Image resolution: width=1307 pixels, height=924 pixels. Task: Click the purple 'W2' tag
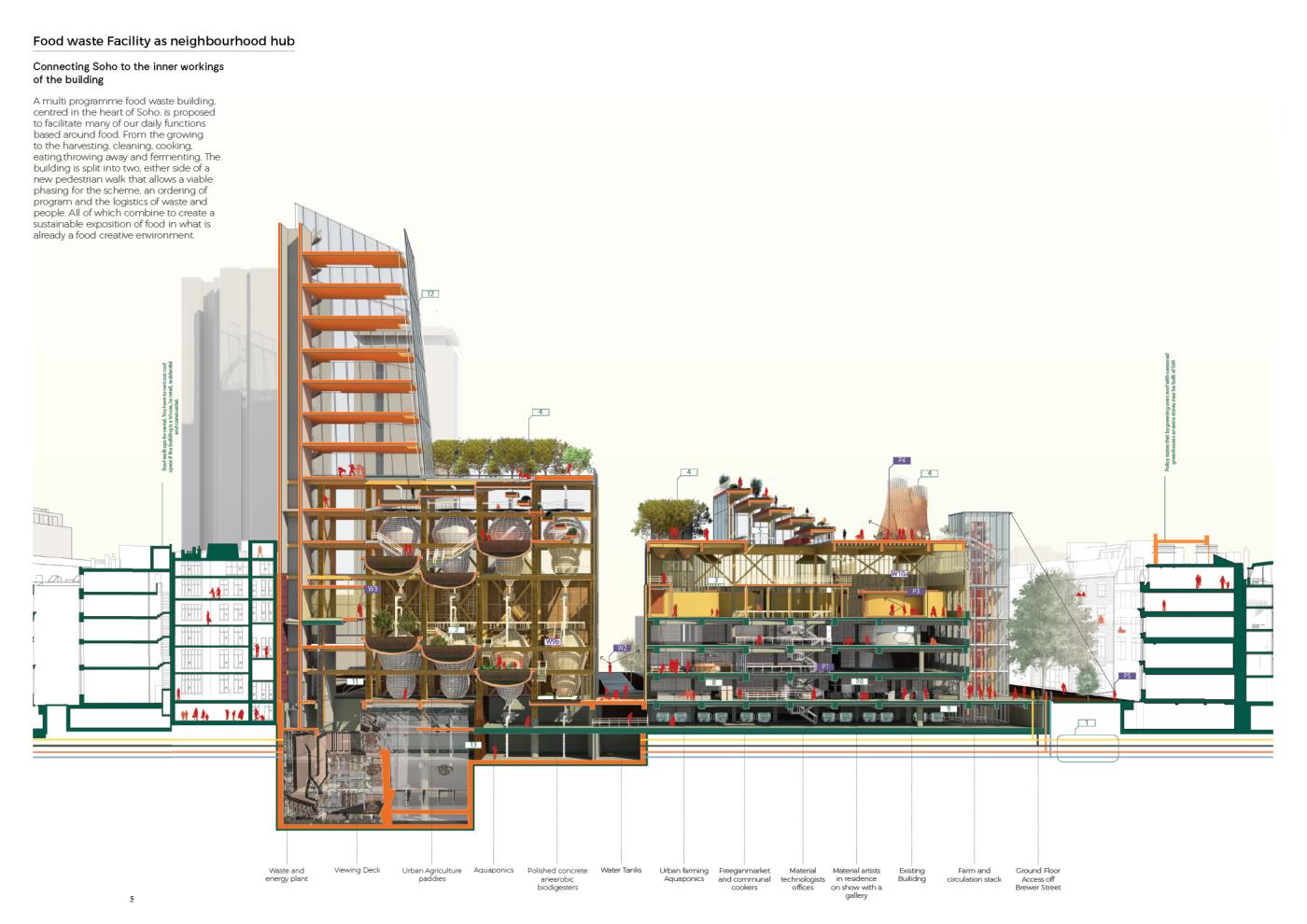623,648
